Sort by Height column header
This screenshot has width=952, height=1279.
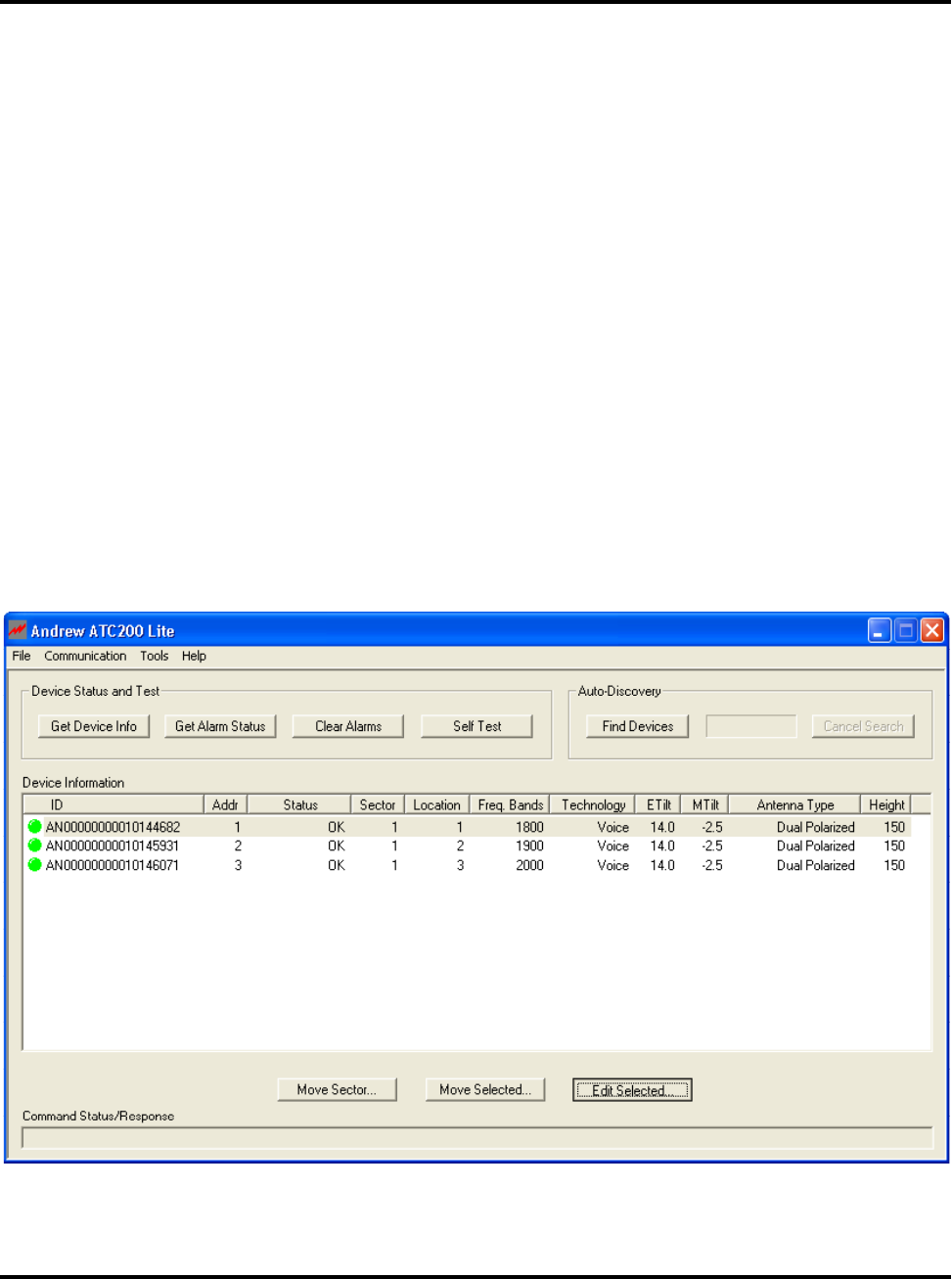click(886, 804)
